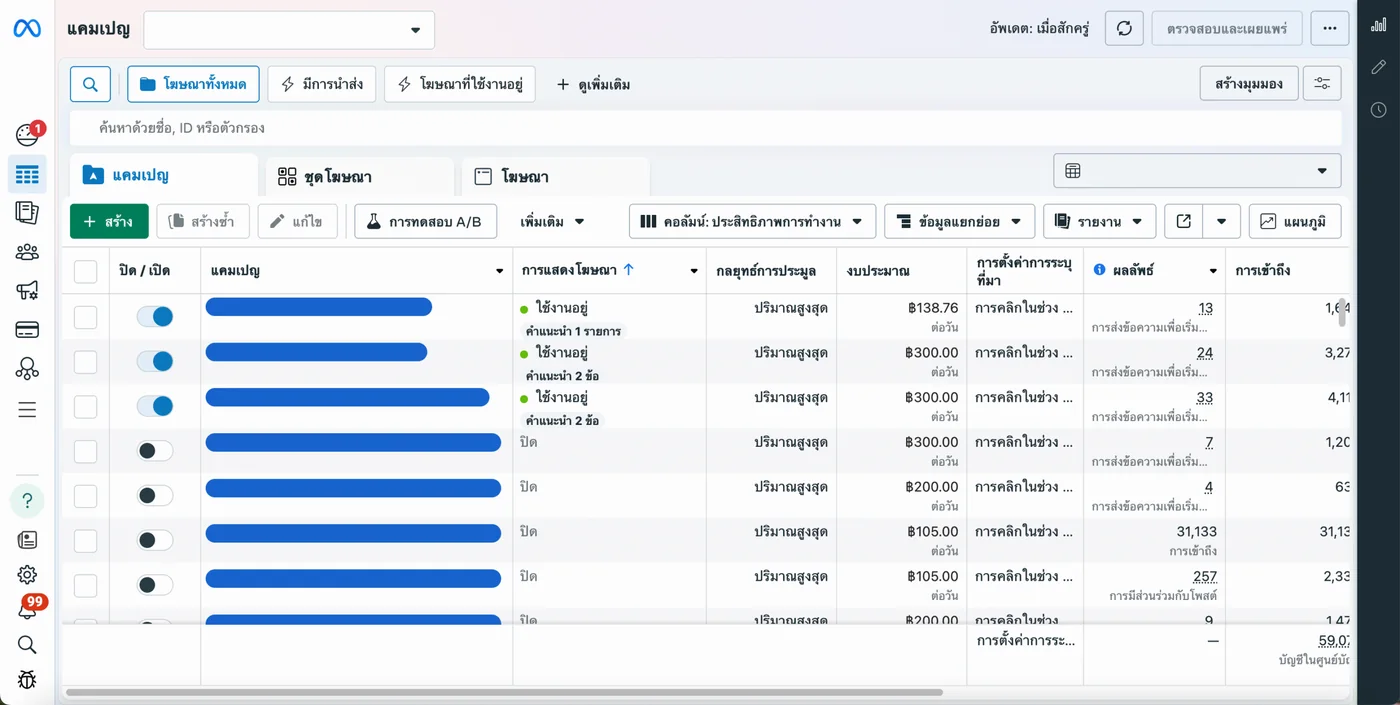Viewport: 1400px width, 705px height.
Task: Open the table view dropdown with grid icon
Action: (x=1197, y=171)
